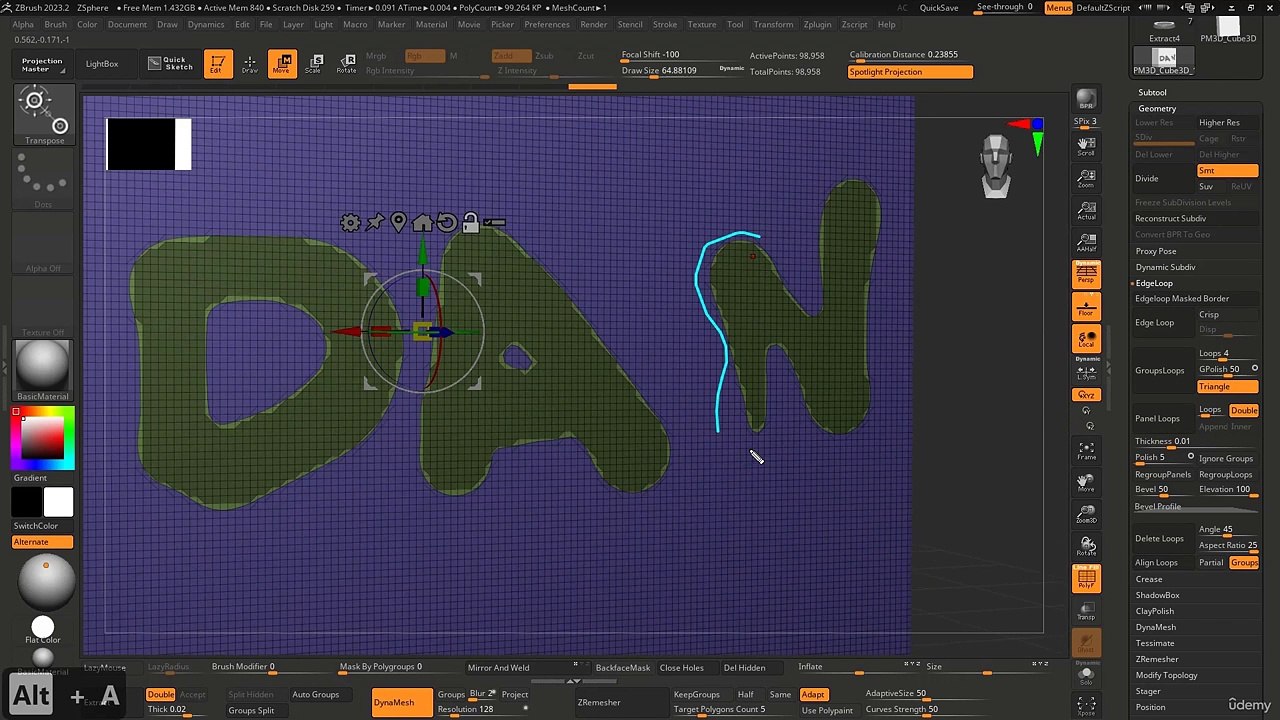Open the Quick Sketch tool
Image resolution: width=1280 pixels, height=720 pixels.
click(170, 64)
